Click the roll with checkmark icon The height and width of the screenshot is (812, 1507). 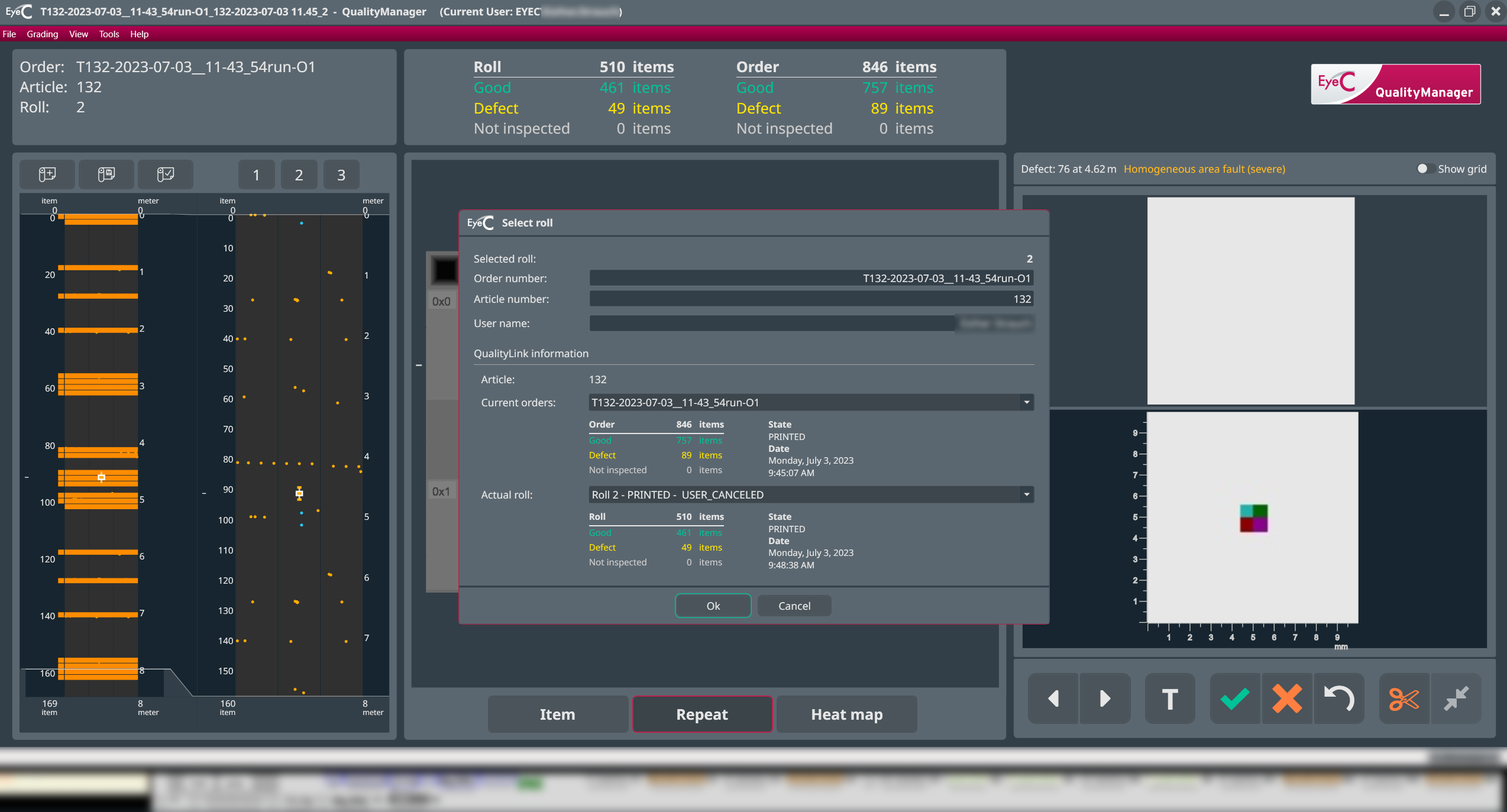point(166,174)
